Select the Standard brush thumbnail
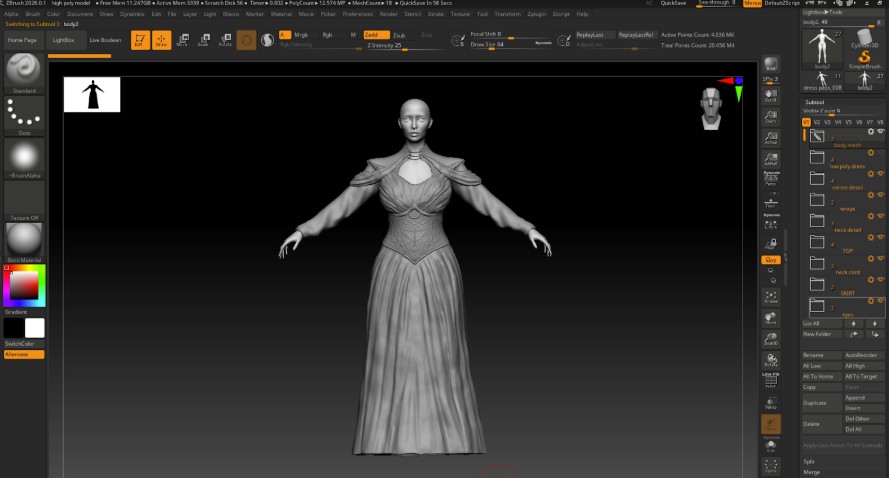The width and height of the screenshot is (889, 478). 23,70
